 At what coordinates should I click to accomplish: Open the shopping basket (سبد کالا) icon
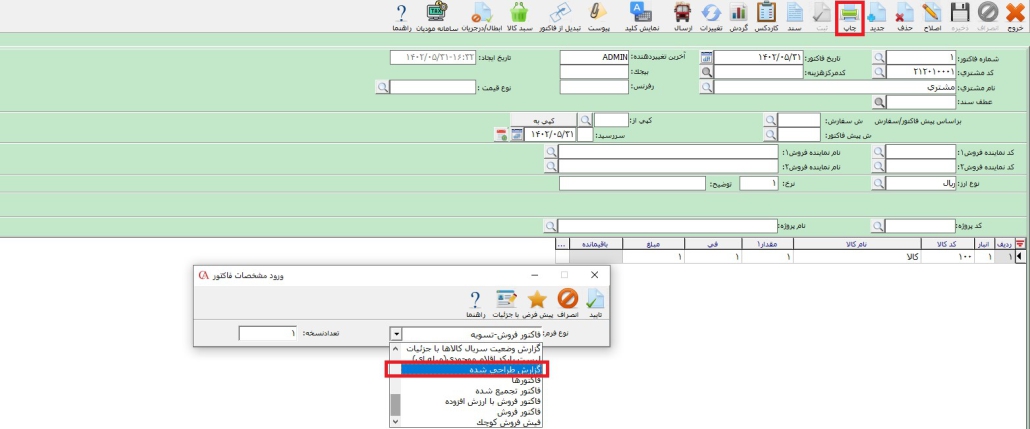pyautogui.click(x=519, y=15)
